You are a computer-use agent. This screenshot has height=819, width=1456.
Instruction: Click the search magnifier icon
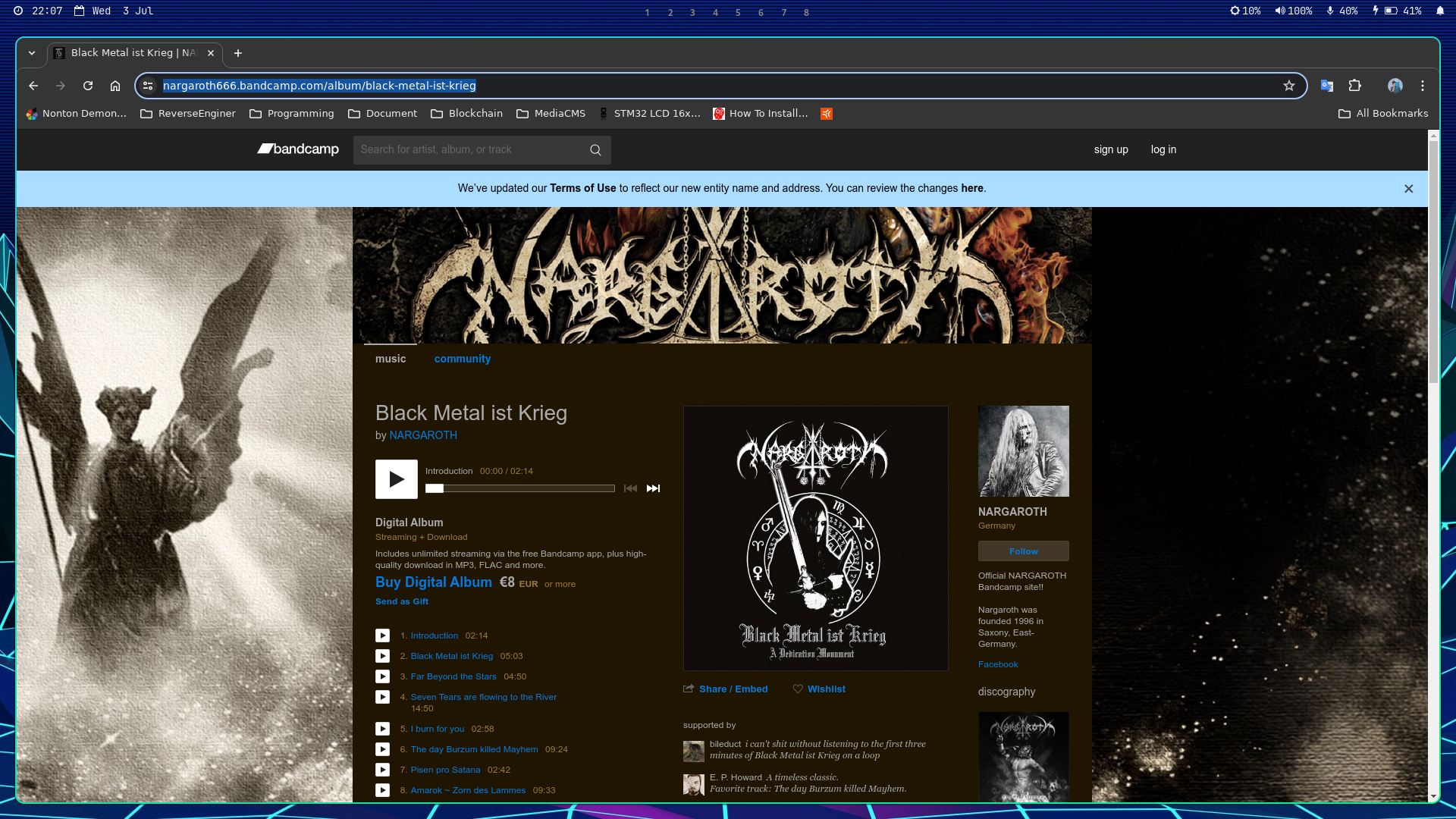pyautogui.click(x=595, y=150)
